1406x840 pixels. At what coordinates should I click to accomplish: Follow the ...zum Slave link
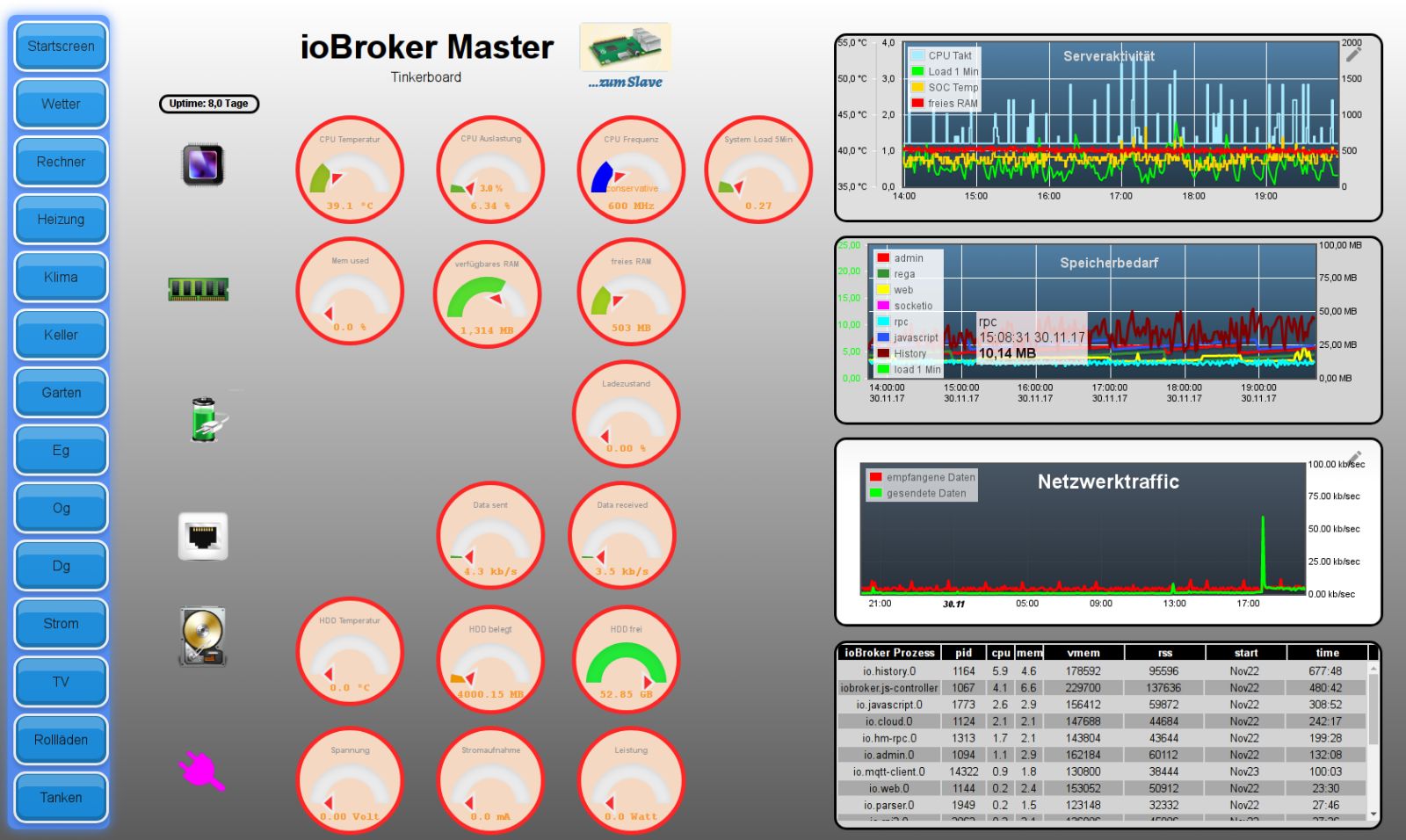[626, 82]
